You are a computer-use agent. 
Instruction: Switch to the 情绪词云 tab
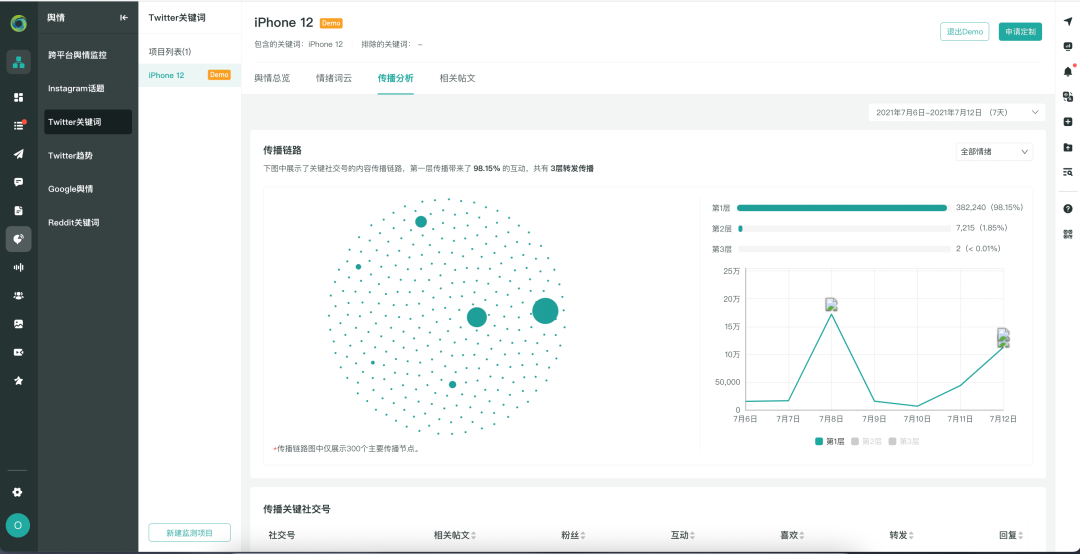point(333,78)
